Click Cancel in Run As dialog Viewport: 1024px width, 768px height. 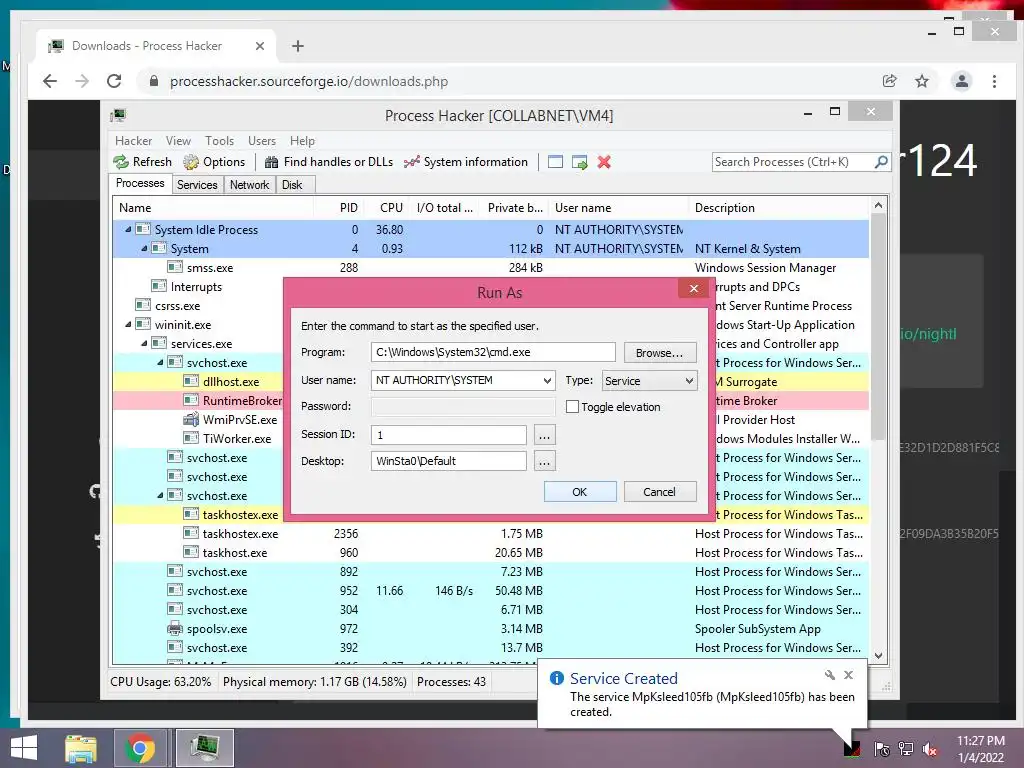[660, 492]
